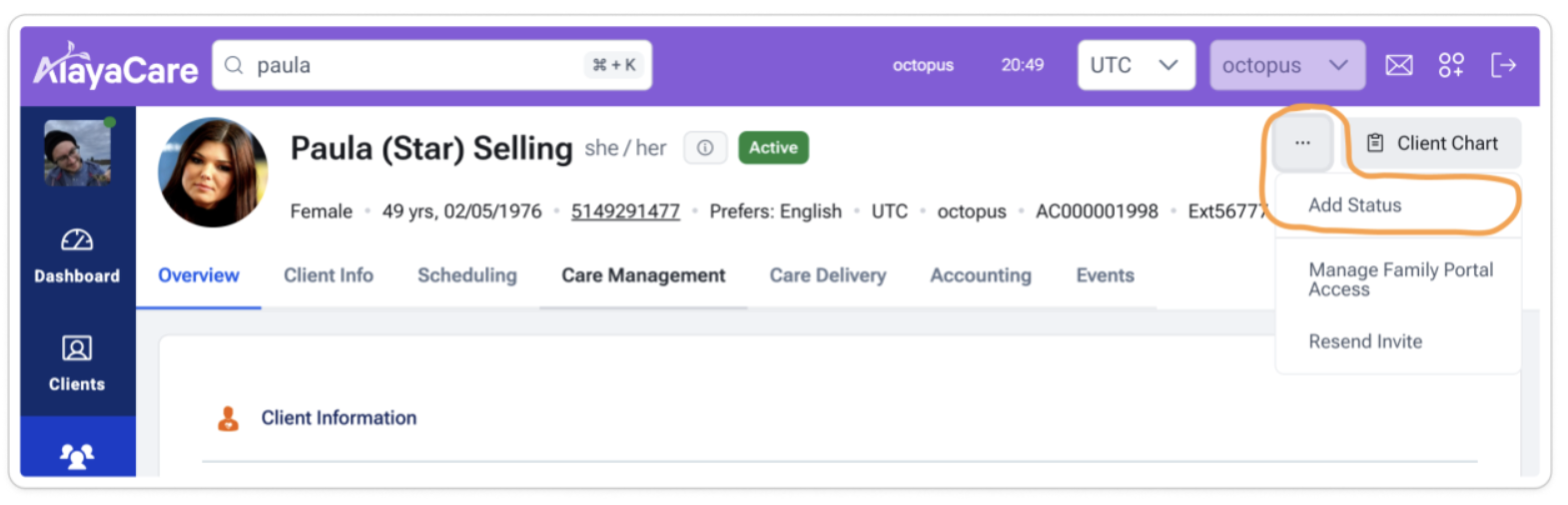The width and height of the screenshot is (1568, 505).
Task: Switch to the Care Management tab
Action: (x=643, y=275)
